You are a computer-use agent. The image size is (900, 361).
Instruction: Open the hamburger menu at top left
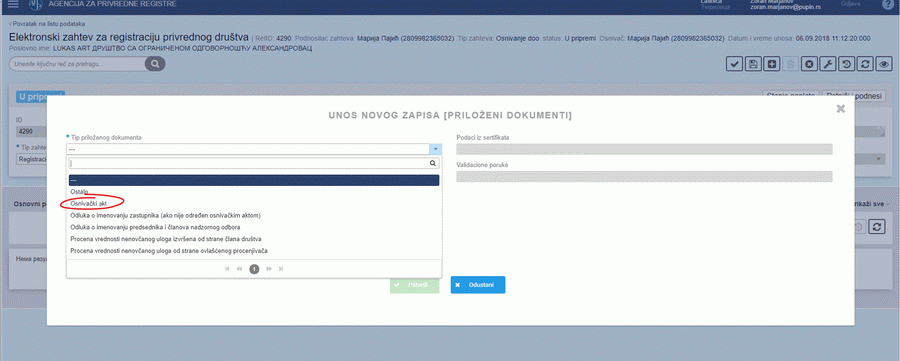[x=14, y=4]
